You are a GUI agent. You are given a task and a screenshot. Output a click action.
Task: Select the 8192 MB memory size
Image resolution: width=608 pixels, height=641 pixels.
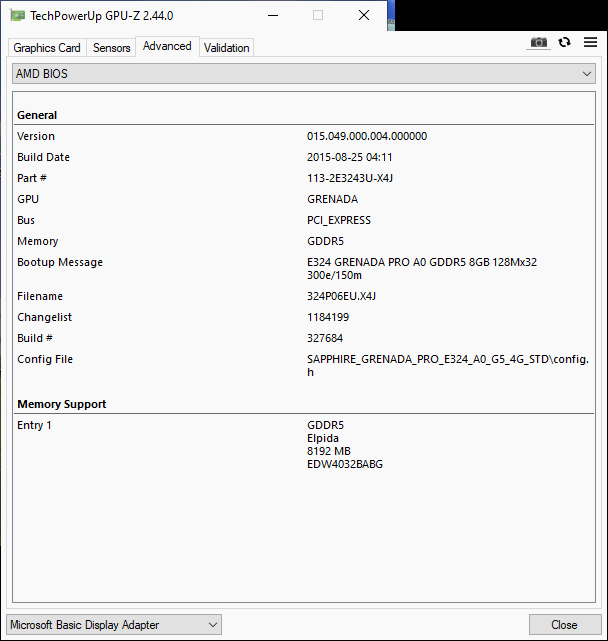329,451
